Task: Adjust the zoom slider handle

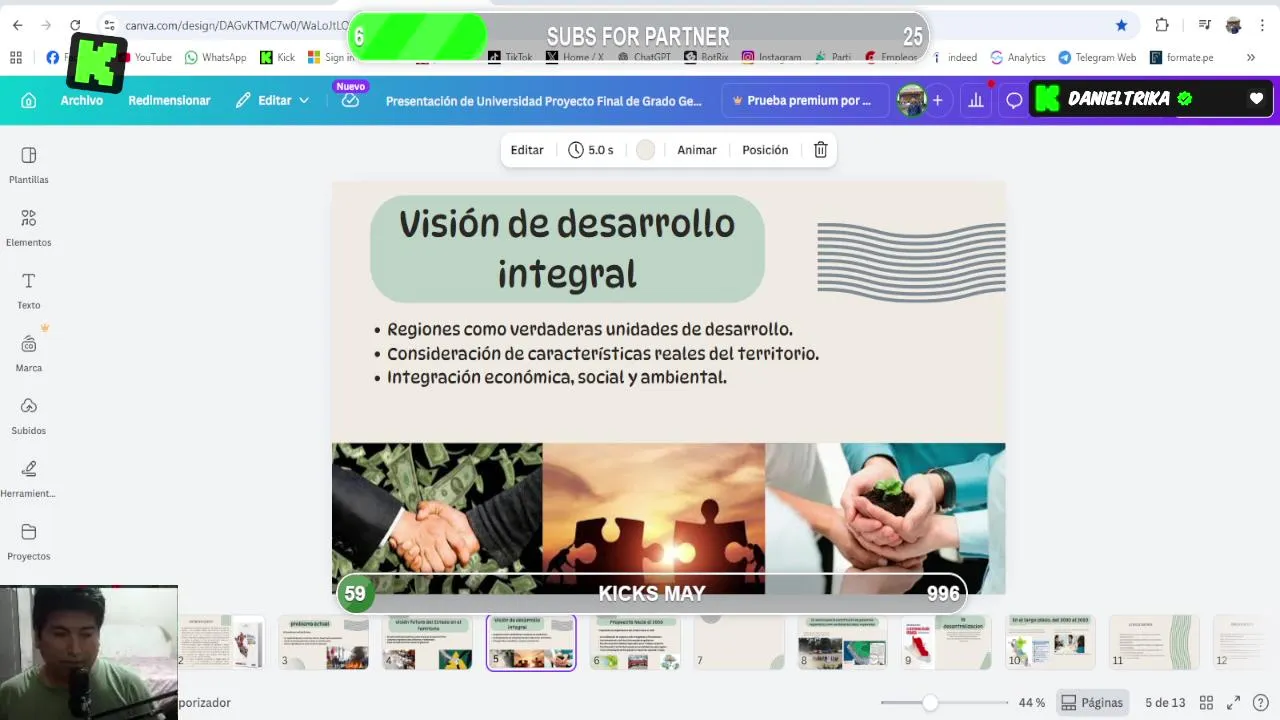Action: coord(930,703)
